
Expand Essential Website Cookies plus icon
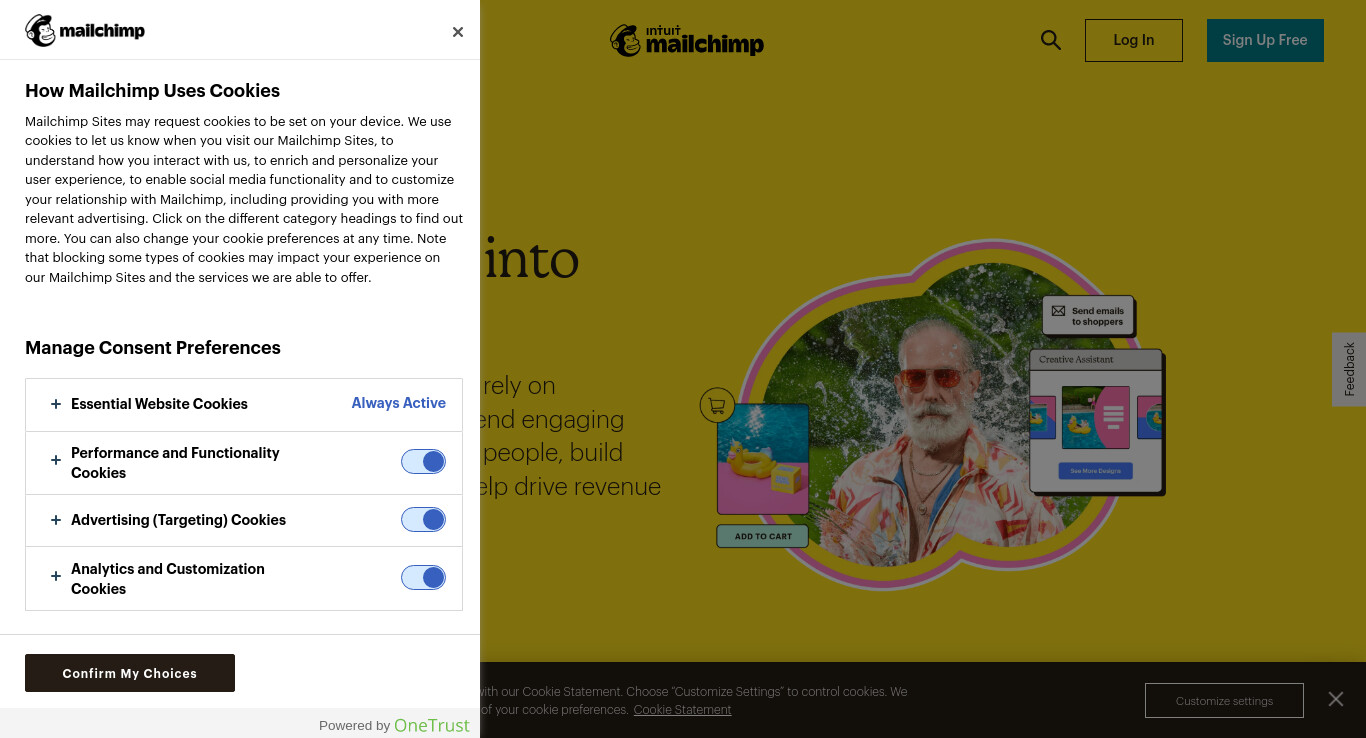56,404
